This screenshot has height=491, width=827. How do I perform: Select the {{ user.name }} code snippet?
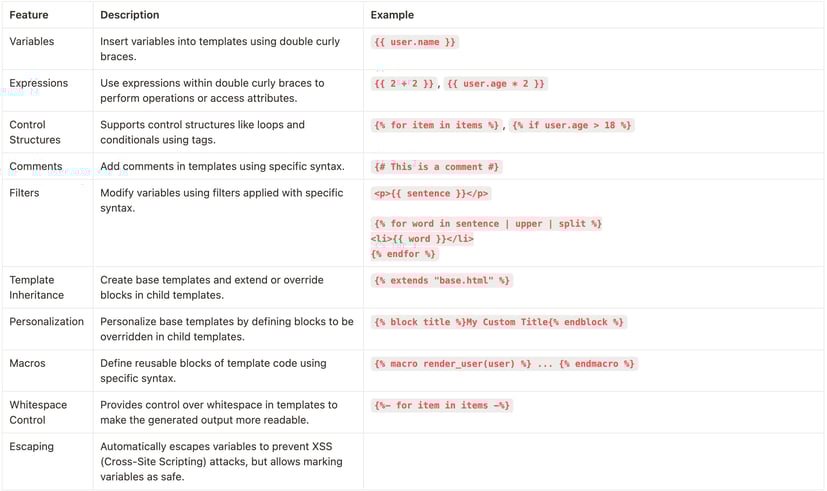pos(415,42)
